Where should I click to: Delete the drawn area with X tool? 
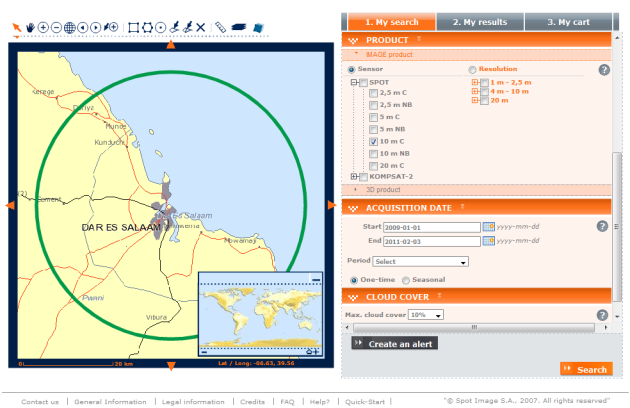200,28
